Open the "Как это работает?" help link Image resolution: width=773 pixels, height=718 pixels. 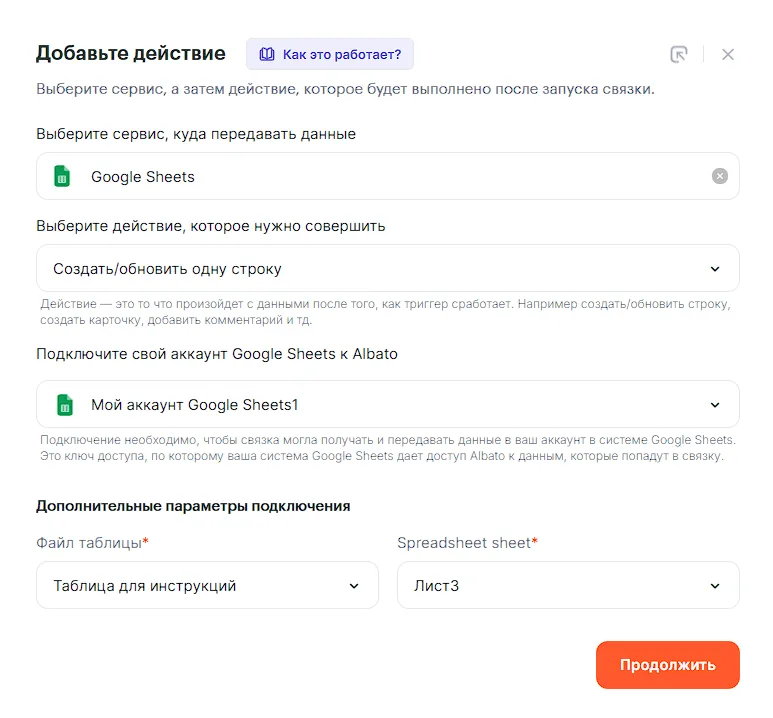tap(330, 54)
